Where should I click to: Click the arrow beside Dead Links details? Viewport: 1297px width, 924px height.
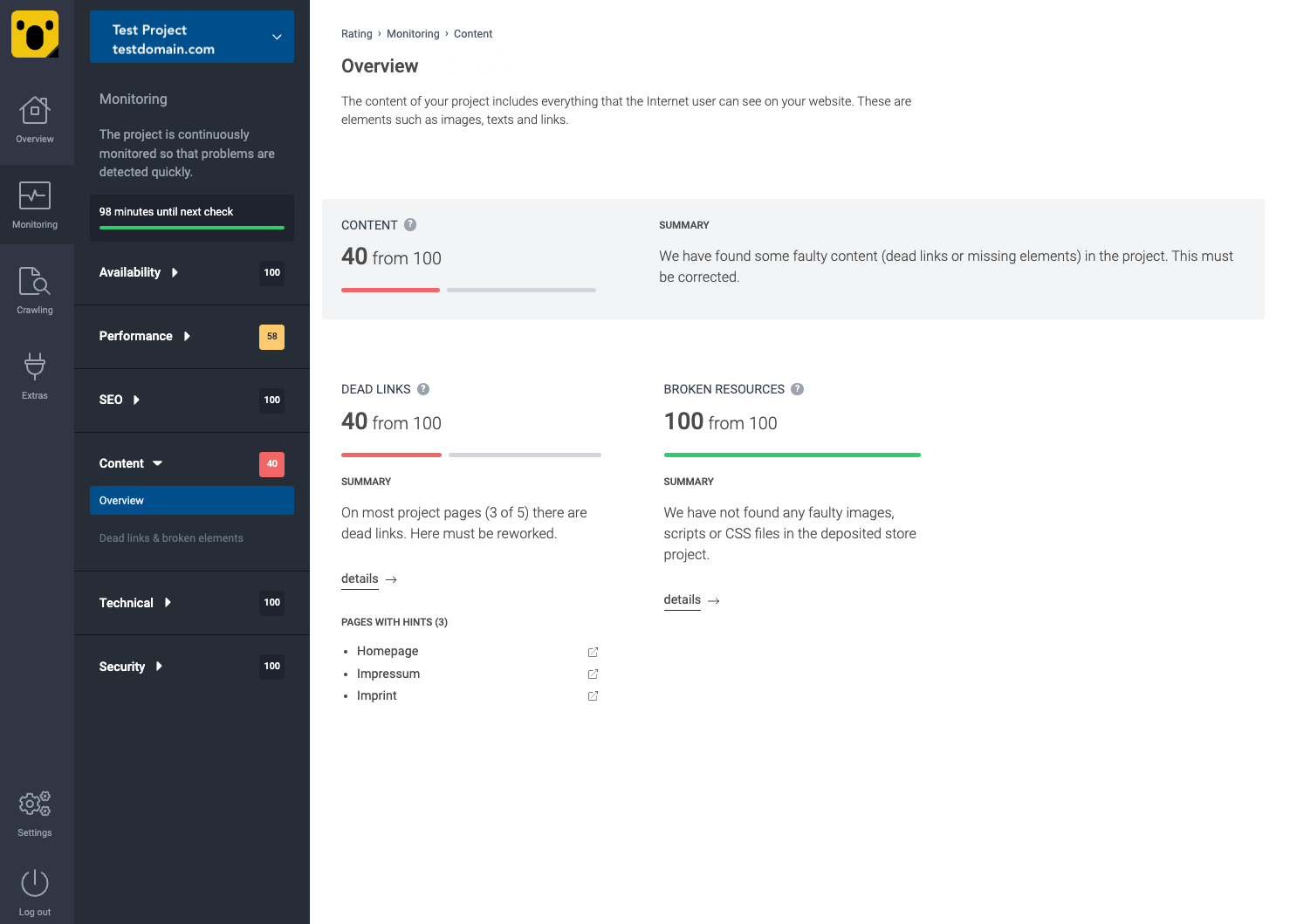tap(391, 579)
